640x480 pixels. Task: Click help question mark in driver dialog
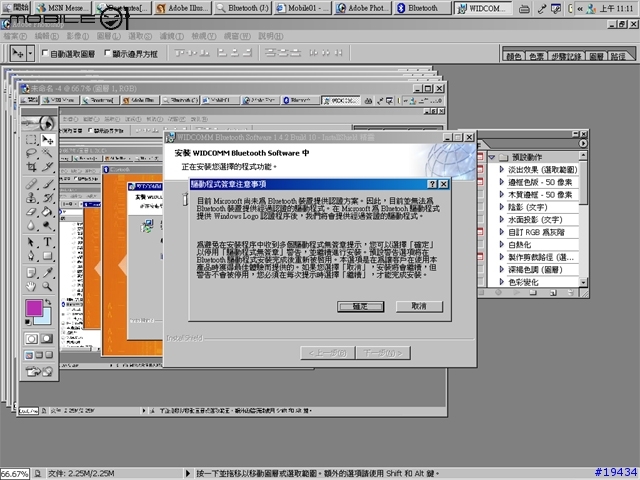tap(433, 184)
